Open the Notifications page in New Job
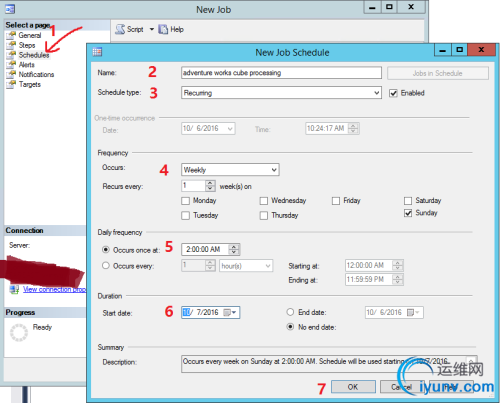Viewport: 500px width, 403px height. (36, 74)
